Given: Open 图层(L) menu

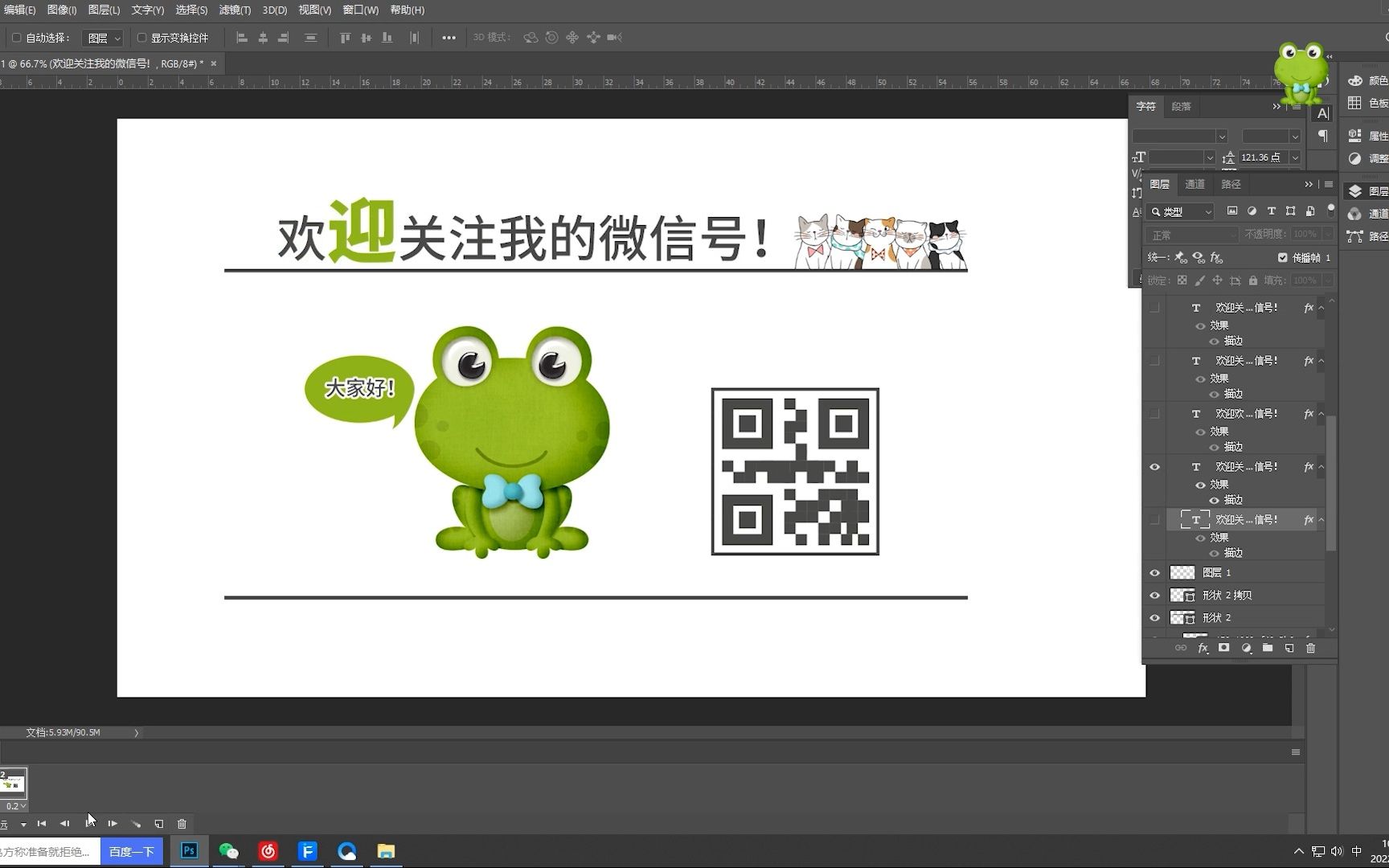Looking at the screenshot, I should point(104,10).
